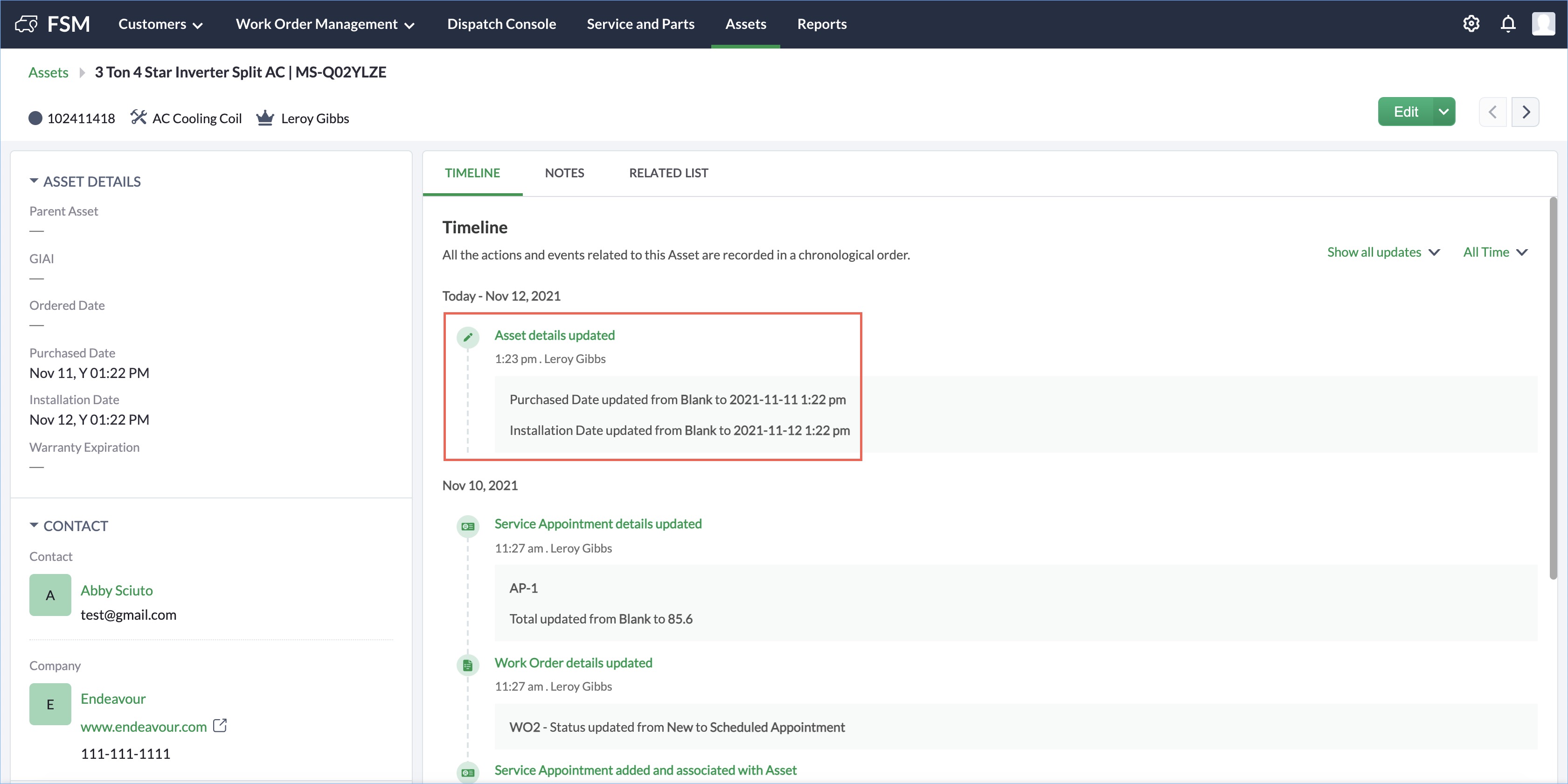Go to the previous asset arrow
This screenshot has height=784, width=1568.
click(1492, 112)
